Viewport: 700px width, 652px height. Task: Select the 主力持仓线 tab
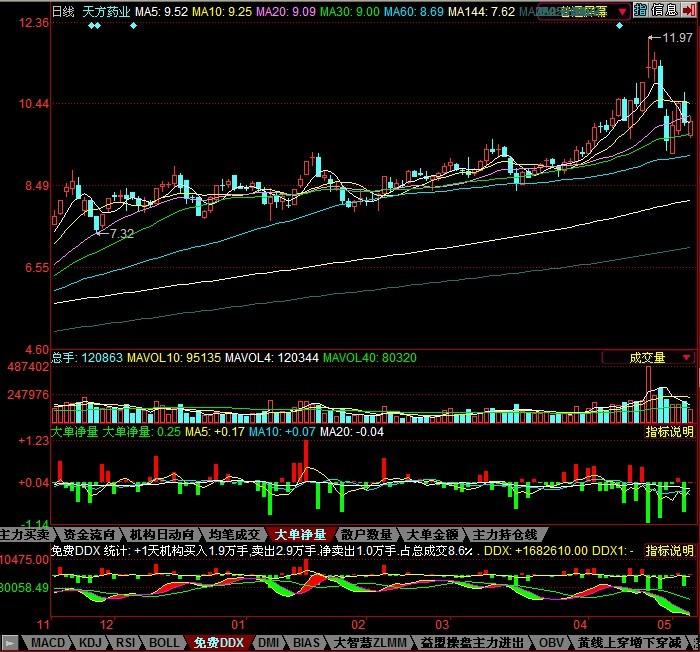click(x=504, y=534)
